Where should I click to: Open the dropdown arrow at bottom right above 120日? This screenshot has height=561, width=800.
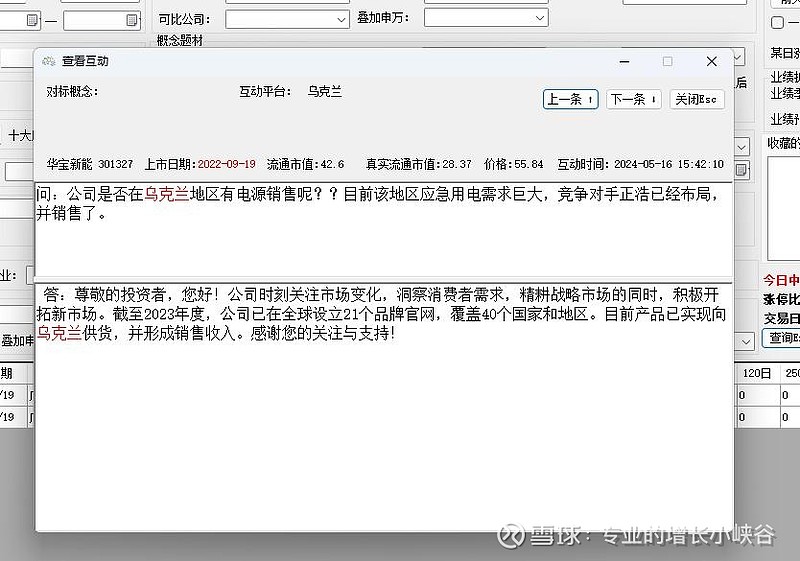(745, 342)
